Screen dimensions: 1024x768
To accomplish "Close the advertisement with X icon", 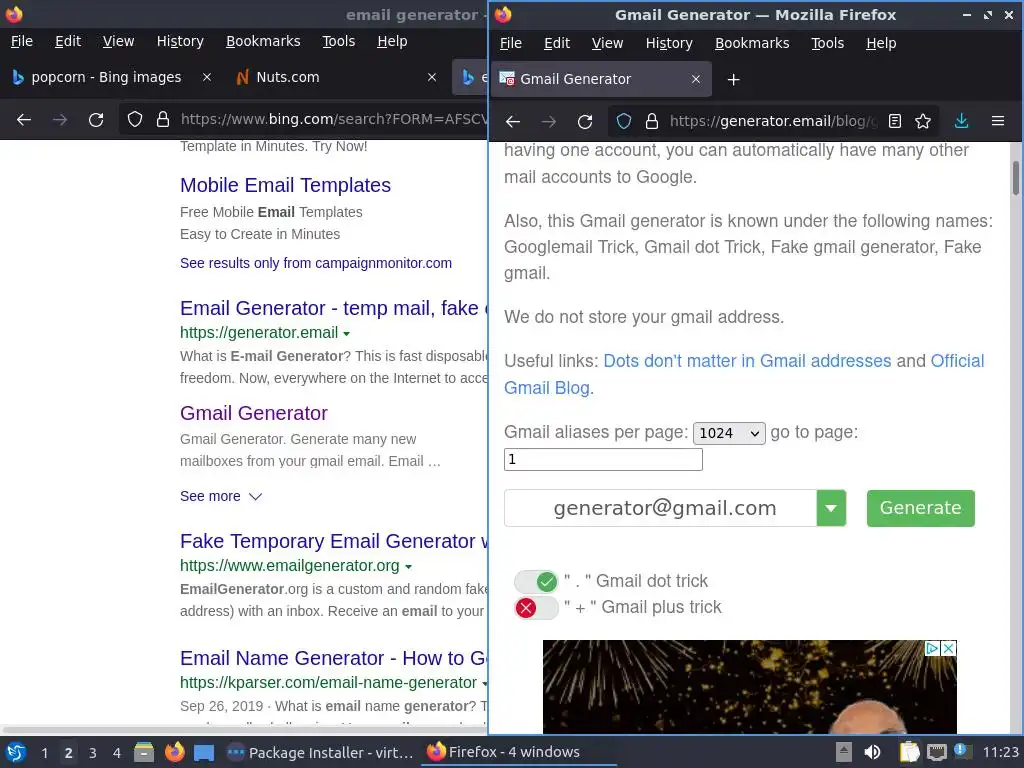I will [949, 648].
